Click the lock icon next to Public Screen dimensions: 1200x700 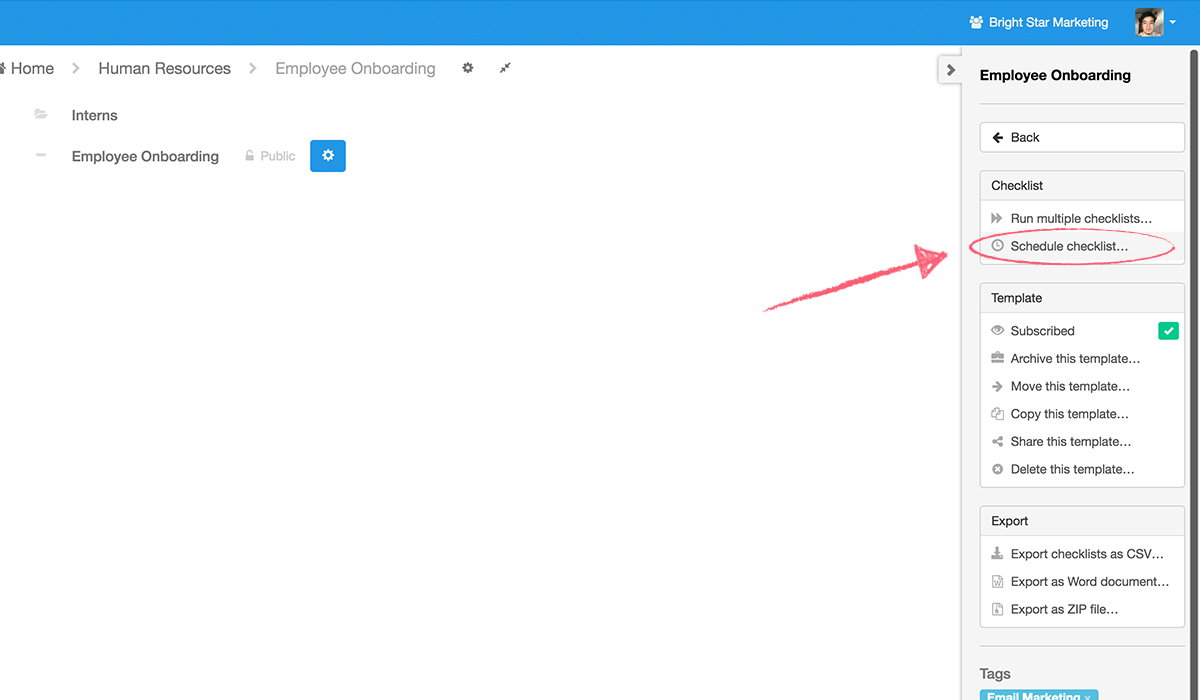tap(250, 156)
